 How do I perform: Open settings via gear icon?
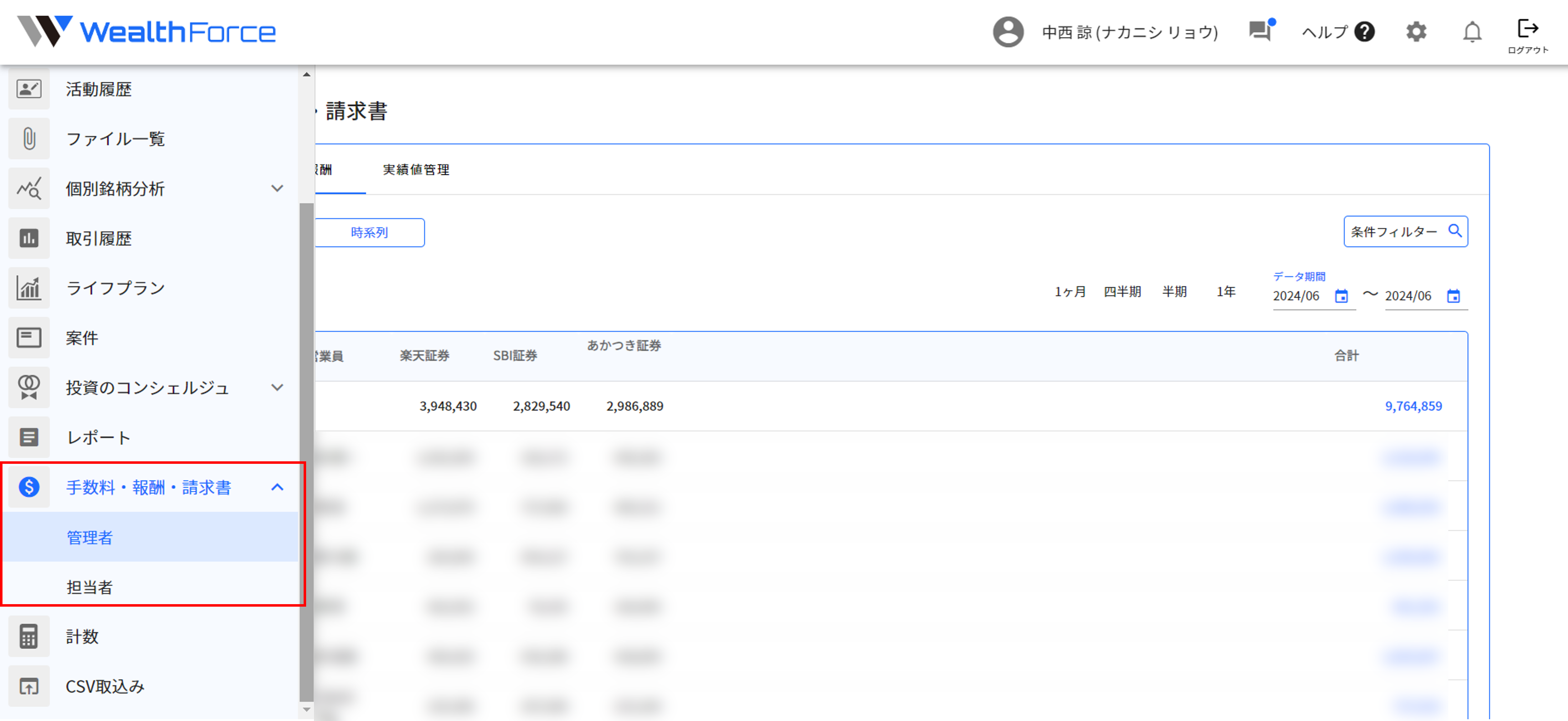point(1416,32)
